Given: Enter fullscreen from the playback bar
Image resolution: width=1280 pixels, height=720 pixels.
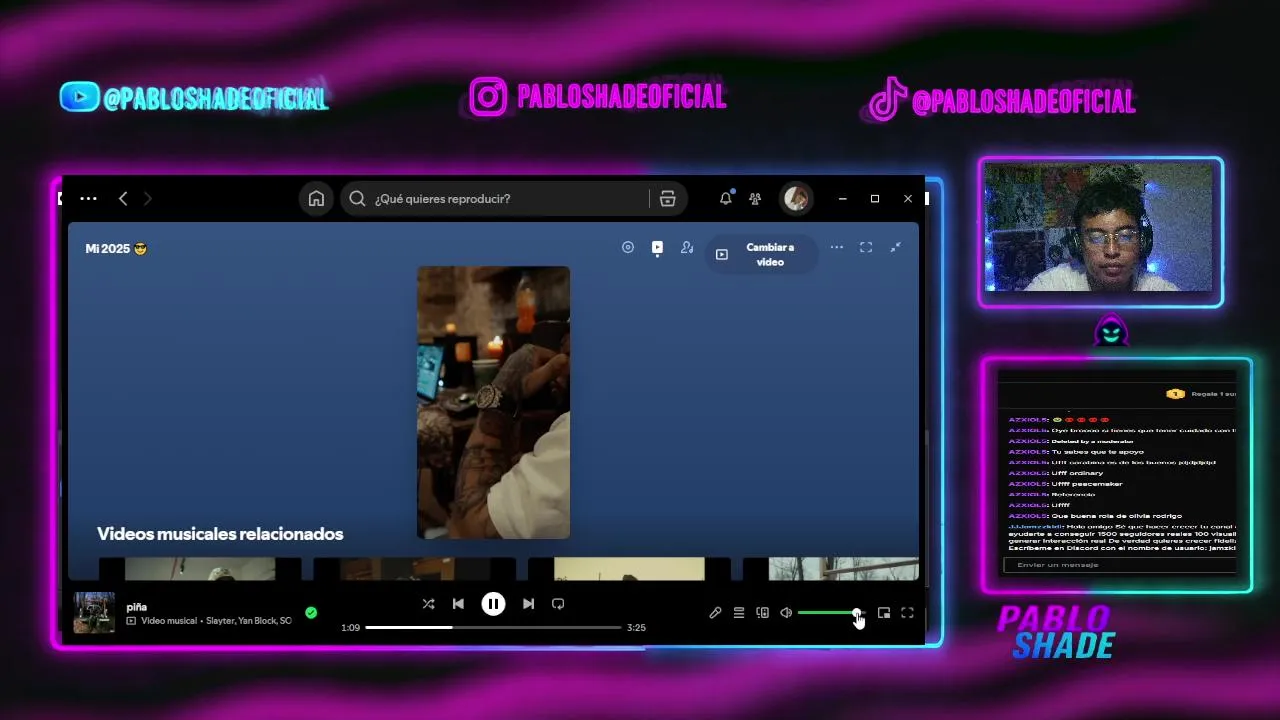Looking at the screenshot, I should click(x=907, y=613).
